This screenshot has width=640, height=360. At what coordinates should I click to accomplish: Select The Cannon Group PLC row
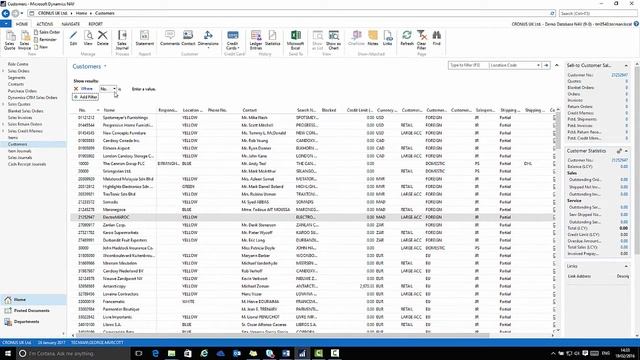313,164
